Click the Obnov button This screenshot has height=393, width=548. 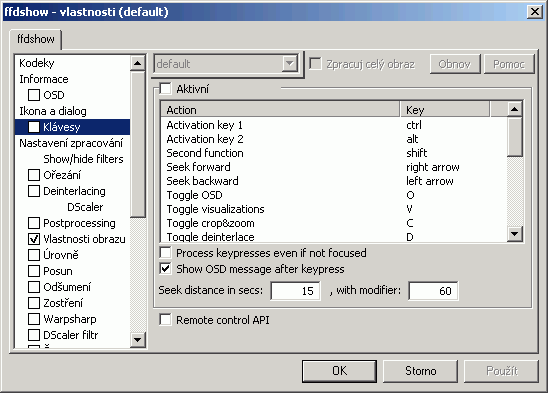[455, 64]
